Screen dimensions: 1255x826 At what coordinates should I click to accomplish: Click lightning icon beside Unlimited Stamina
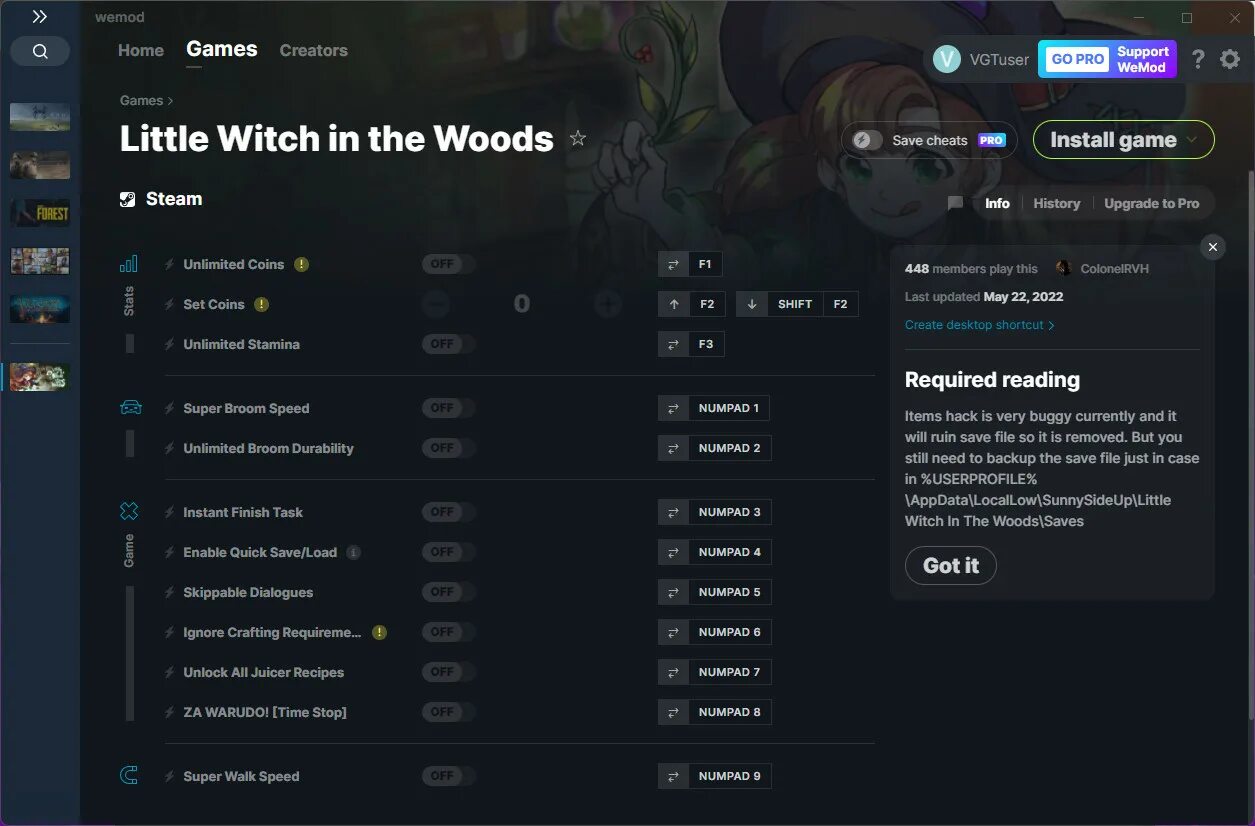[170, 344]
